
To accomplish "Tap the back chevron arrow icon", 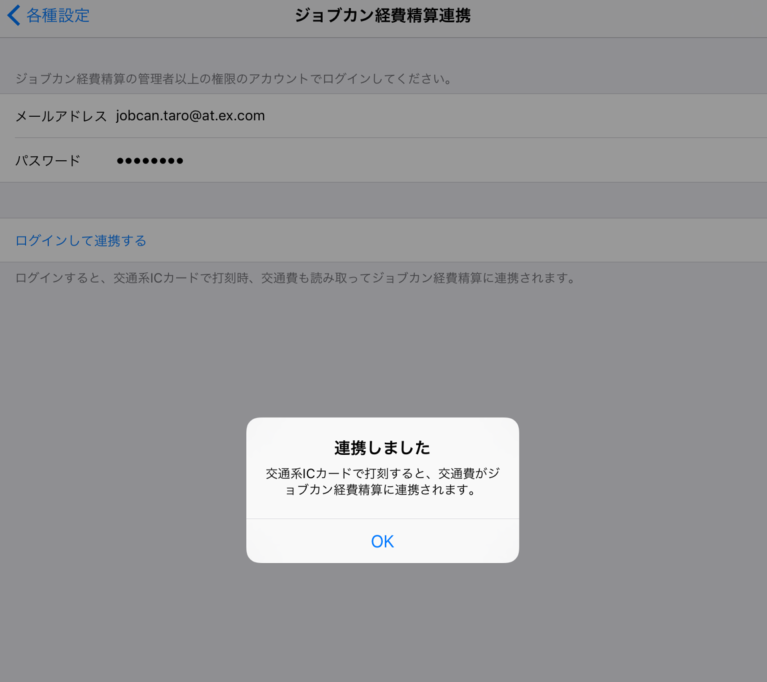I will pos(13,16).
